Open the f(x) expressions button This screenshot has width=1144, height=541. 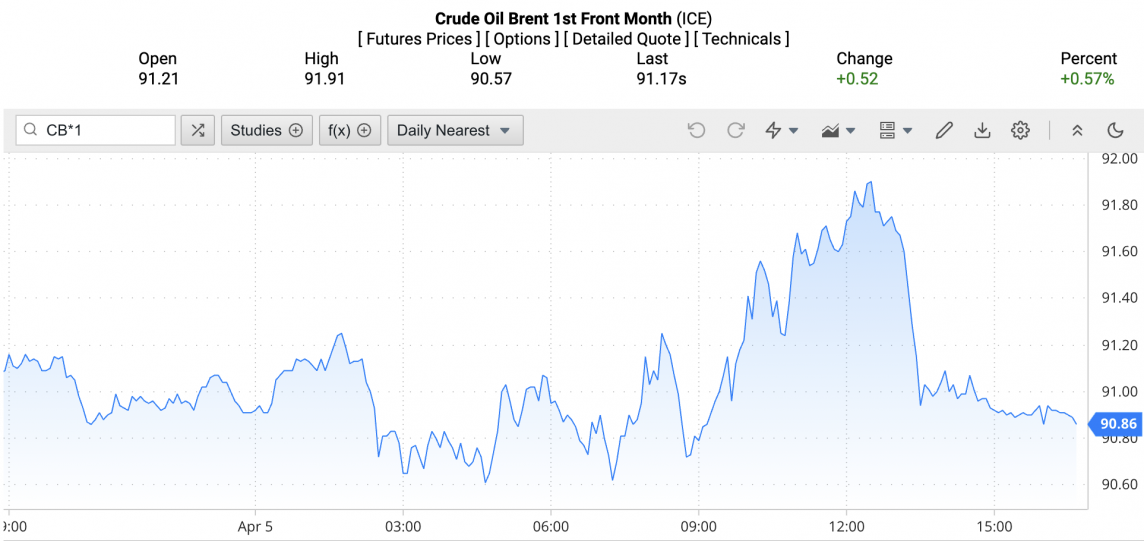click(350, 130)
